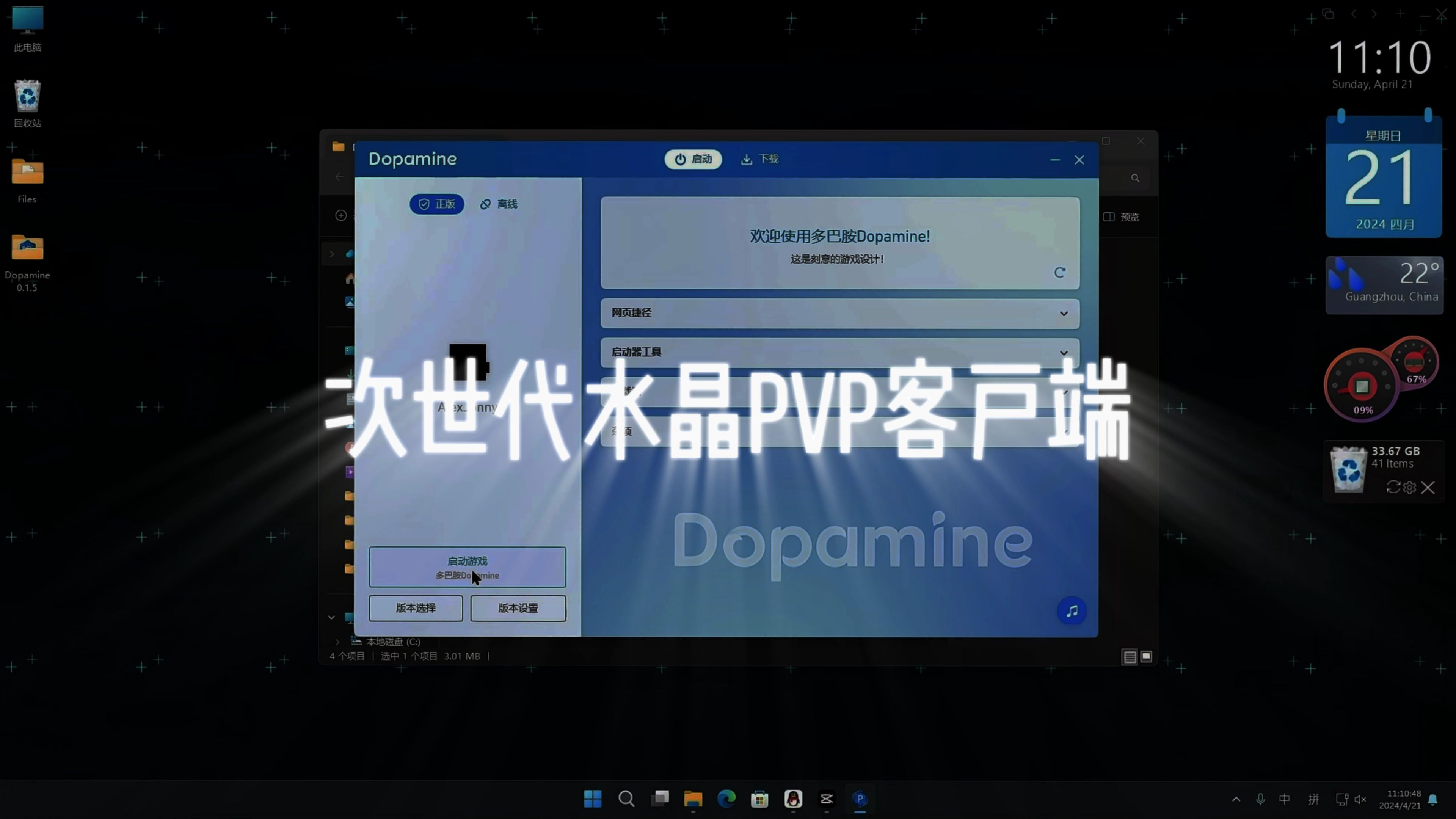Click 启动游戏 to launch the game
The image size is (1456, 819).
[x=467, y=567]
